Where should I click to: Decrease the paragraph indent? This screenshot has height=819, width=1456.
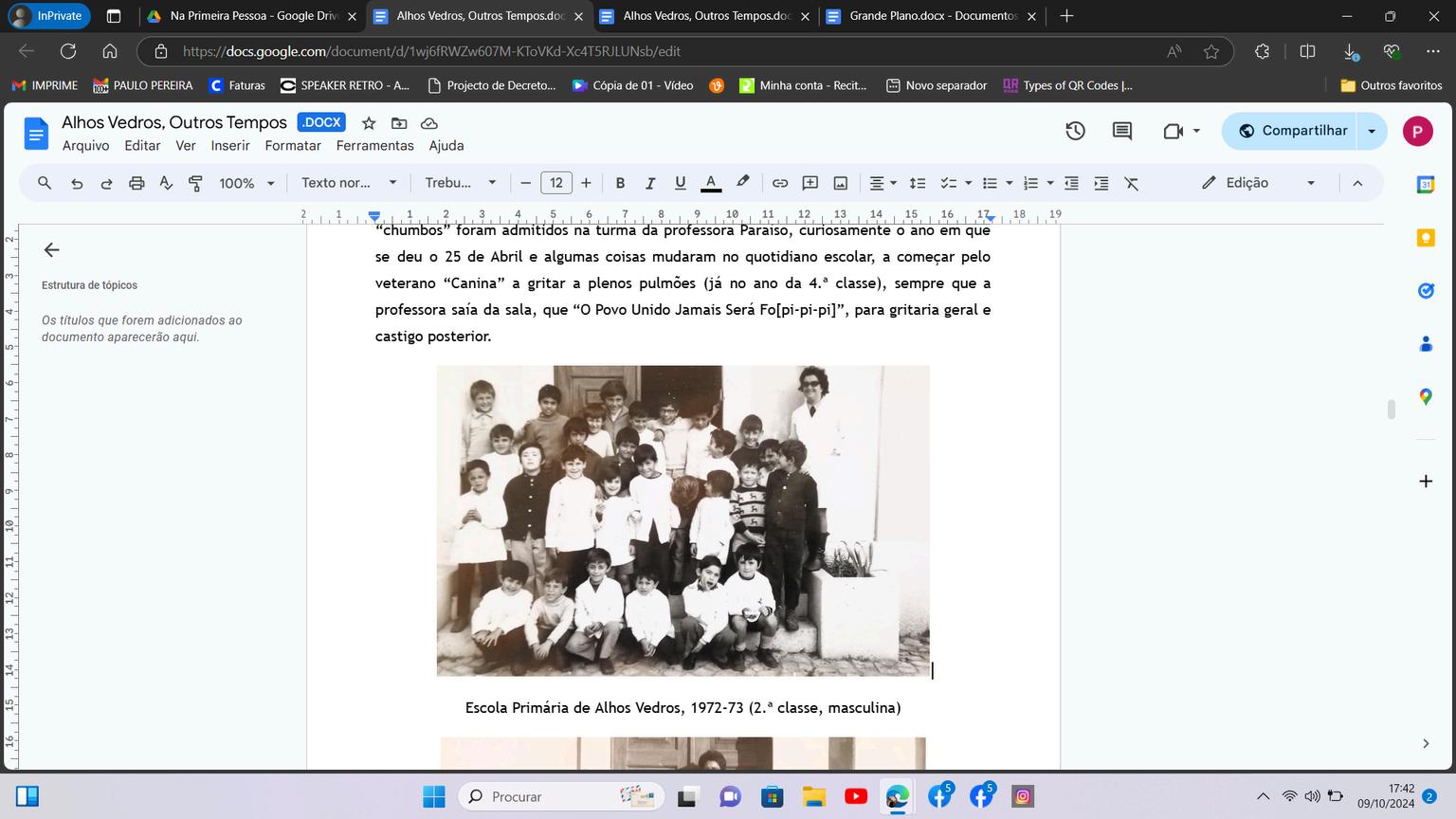click(x=1071, y=183)
